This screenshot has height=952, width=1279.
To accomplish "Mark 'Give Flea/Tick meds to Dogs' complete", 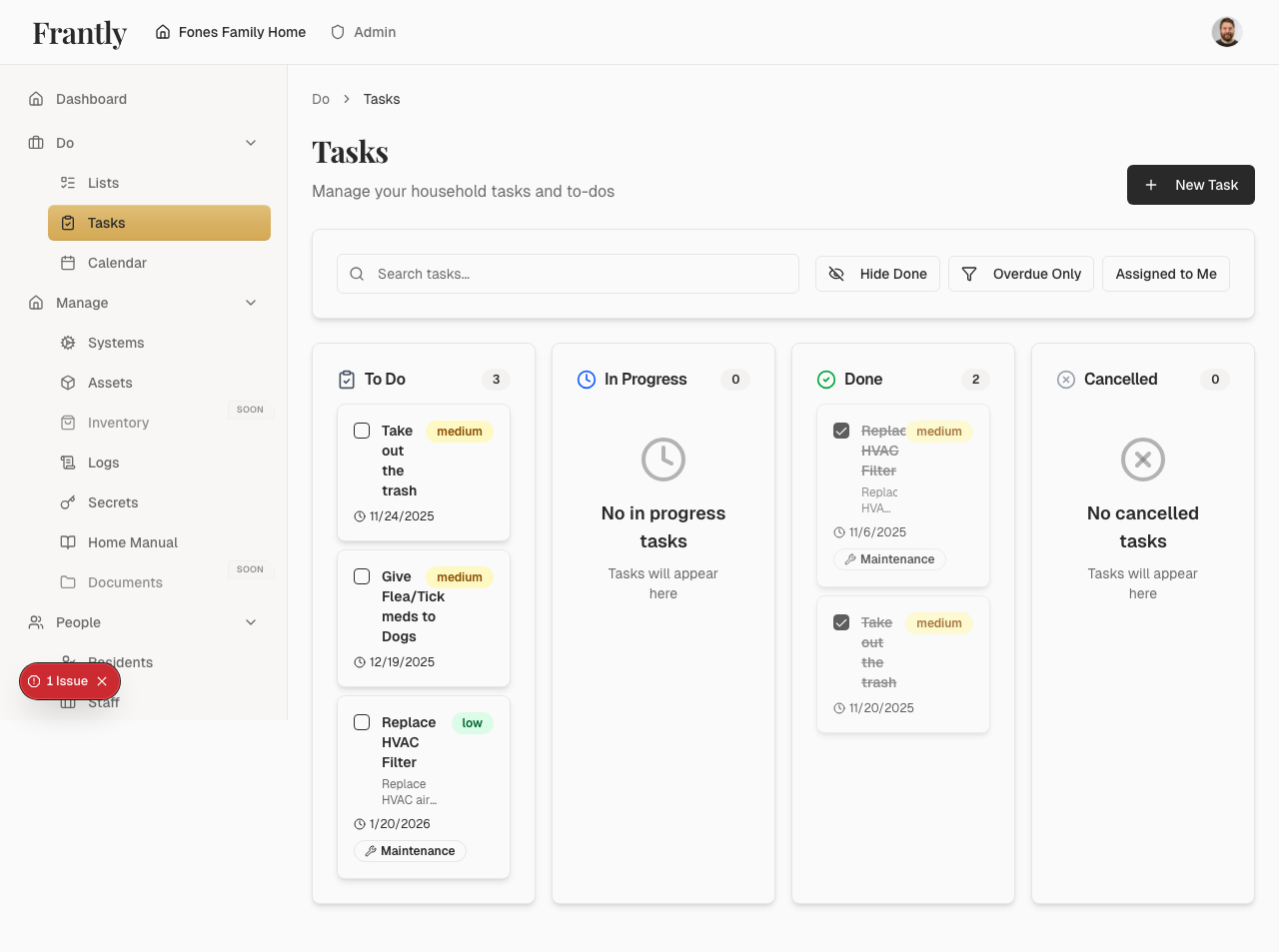I will click(x=362, y=576).
